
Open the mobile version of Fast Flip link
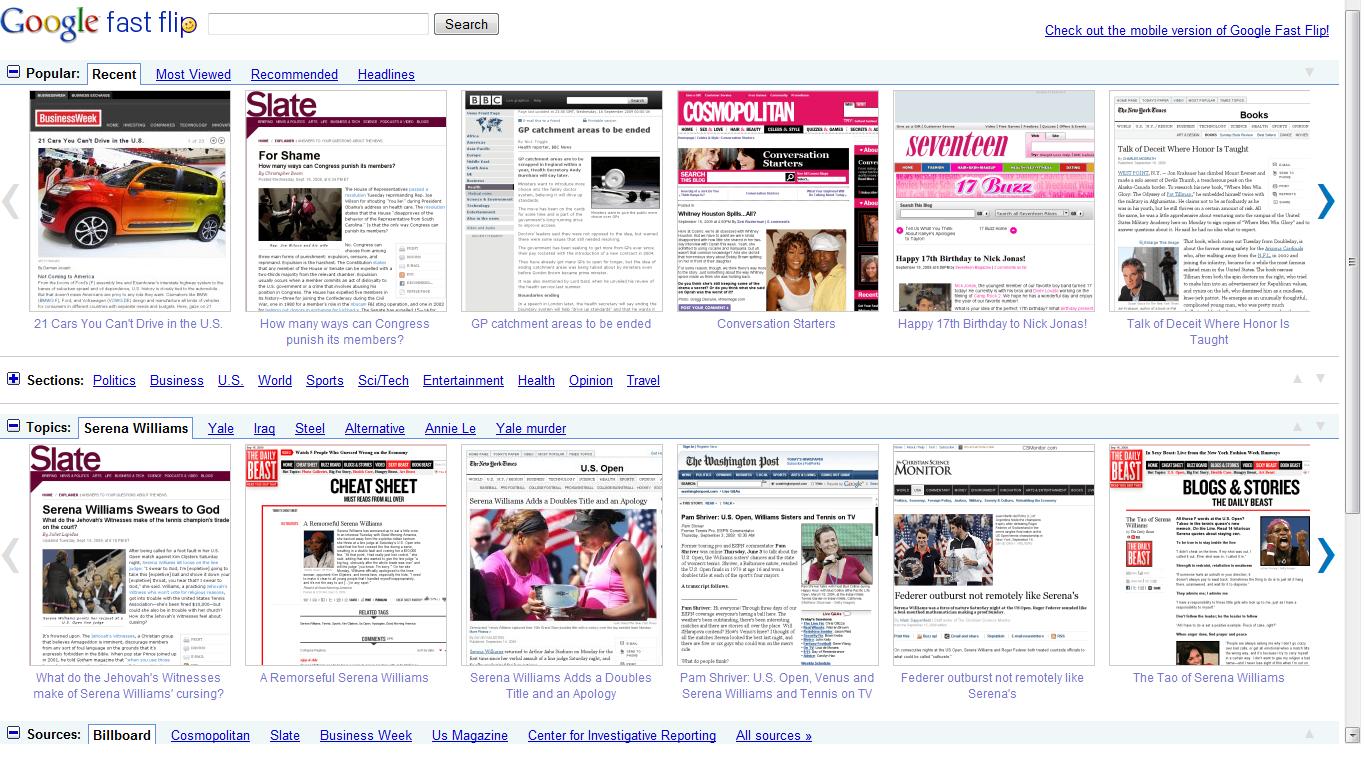(1187, 30)
